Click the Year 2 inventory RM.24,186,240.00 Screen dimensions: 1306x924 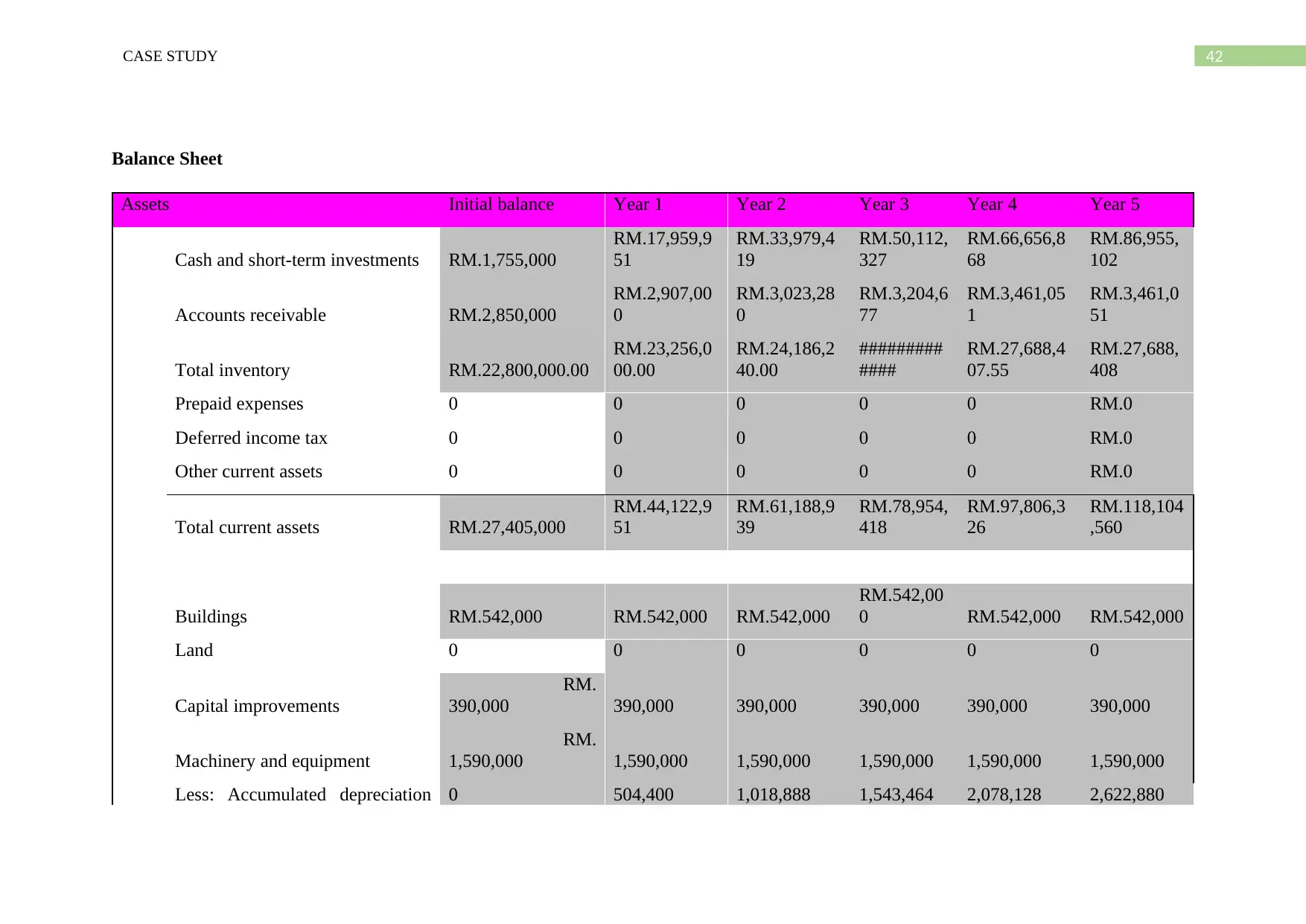(x=786, y=359)
